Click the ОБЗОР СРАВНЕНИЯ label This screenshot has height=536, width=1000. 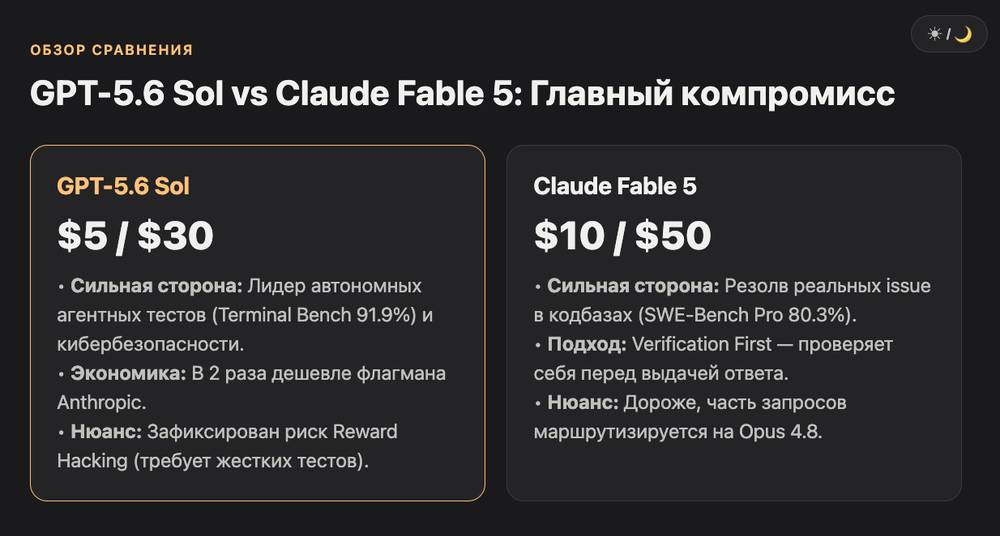point(112,50)
